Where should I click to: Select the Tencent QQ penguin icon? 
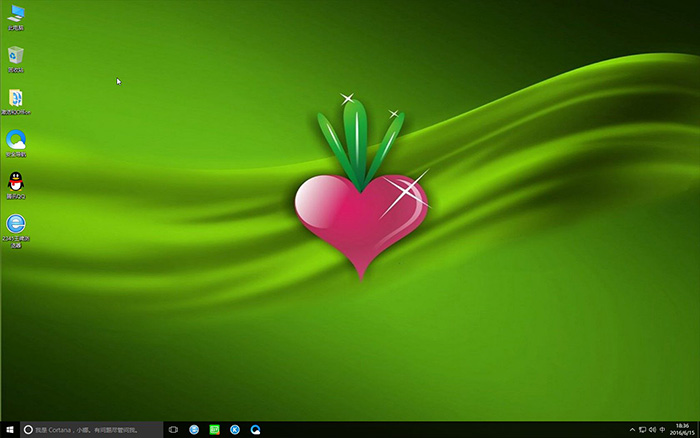click(x=16, y=185)
